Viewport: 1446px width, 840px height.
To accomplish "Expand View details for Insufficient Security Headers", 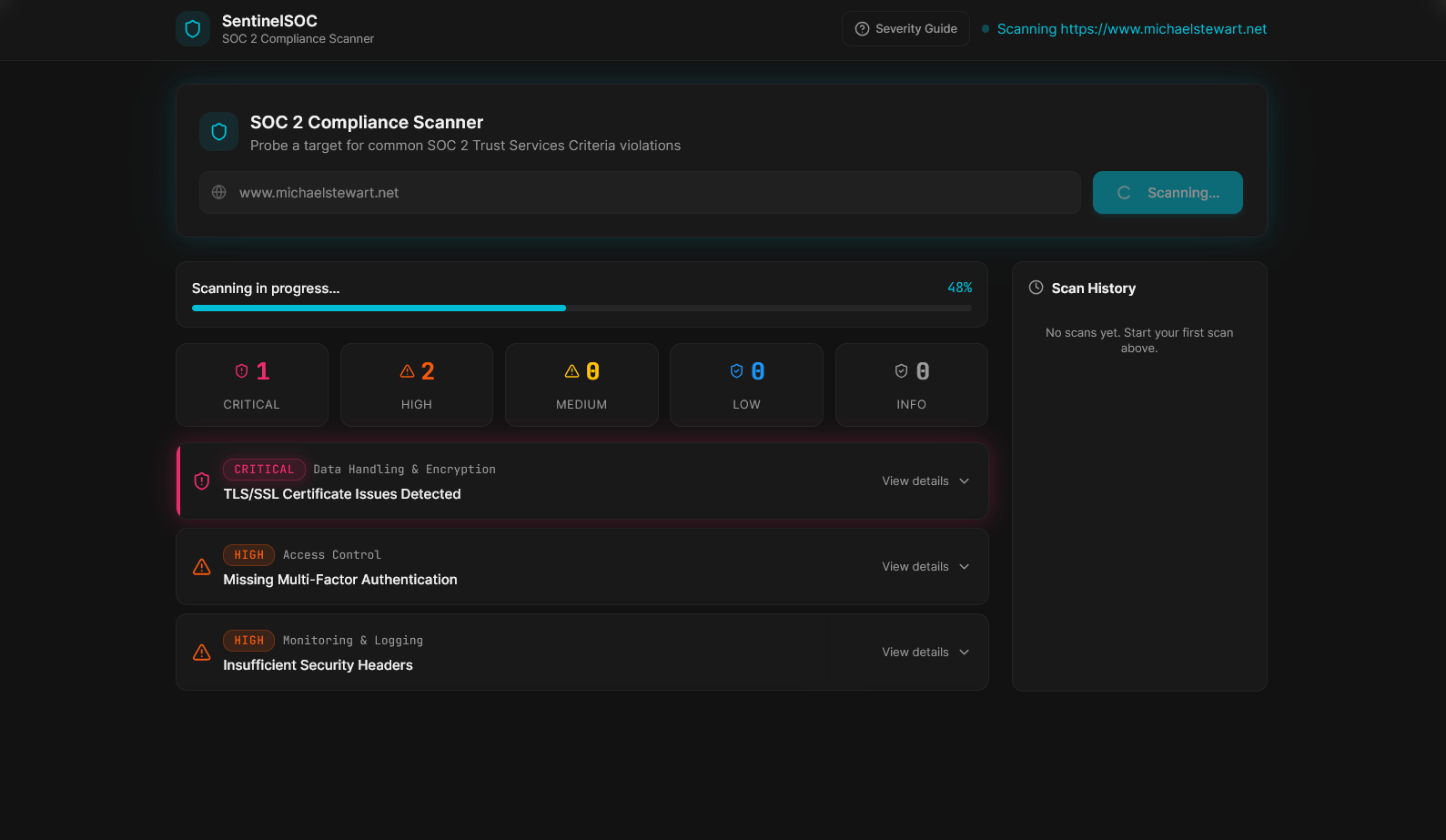I will click(x=925, y=653).
